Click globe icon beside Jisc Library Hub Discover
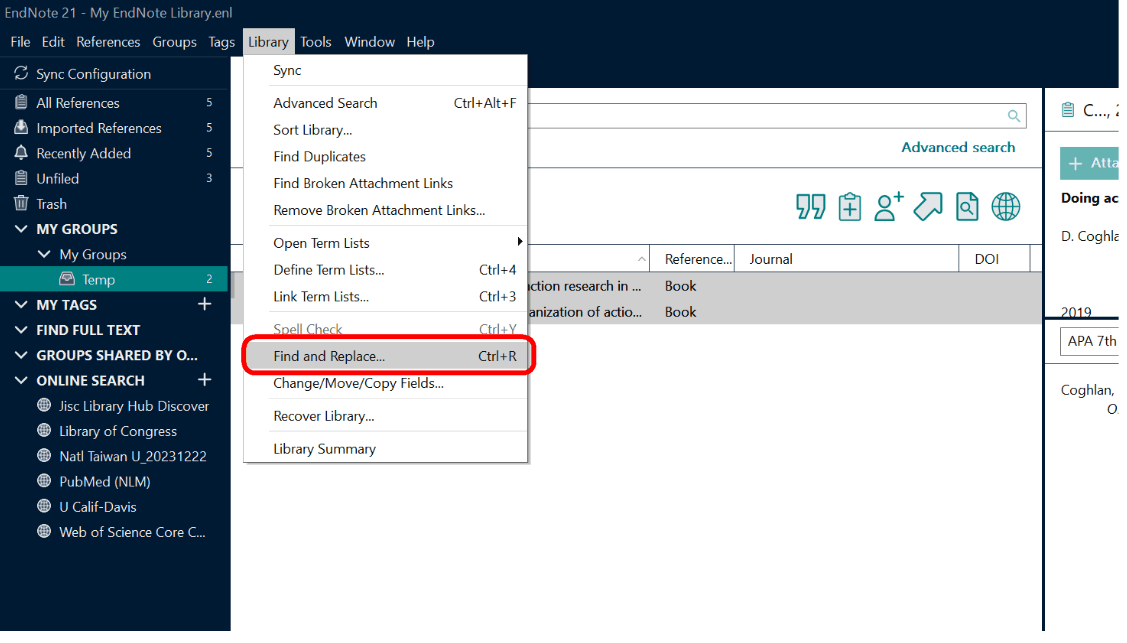 tap(44, 405)
